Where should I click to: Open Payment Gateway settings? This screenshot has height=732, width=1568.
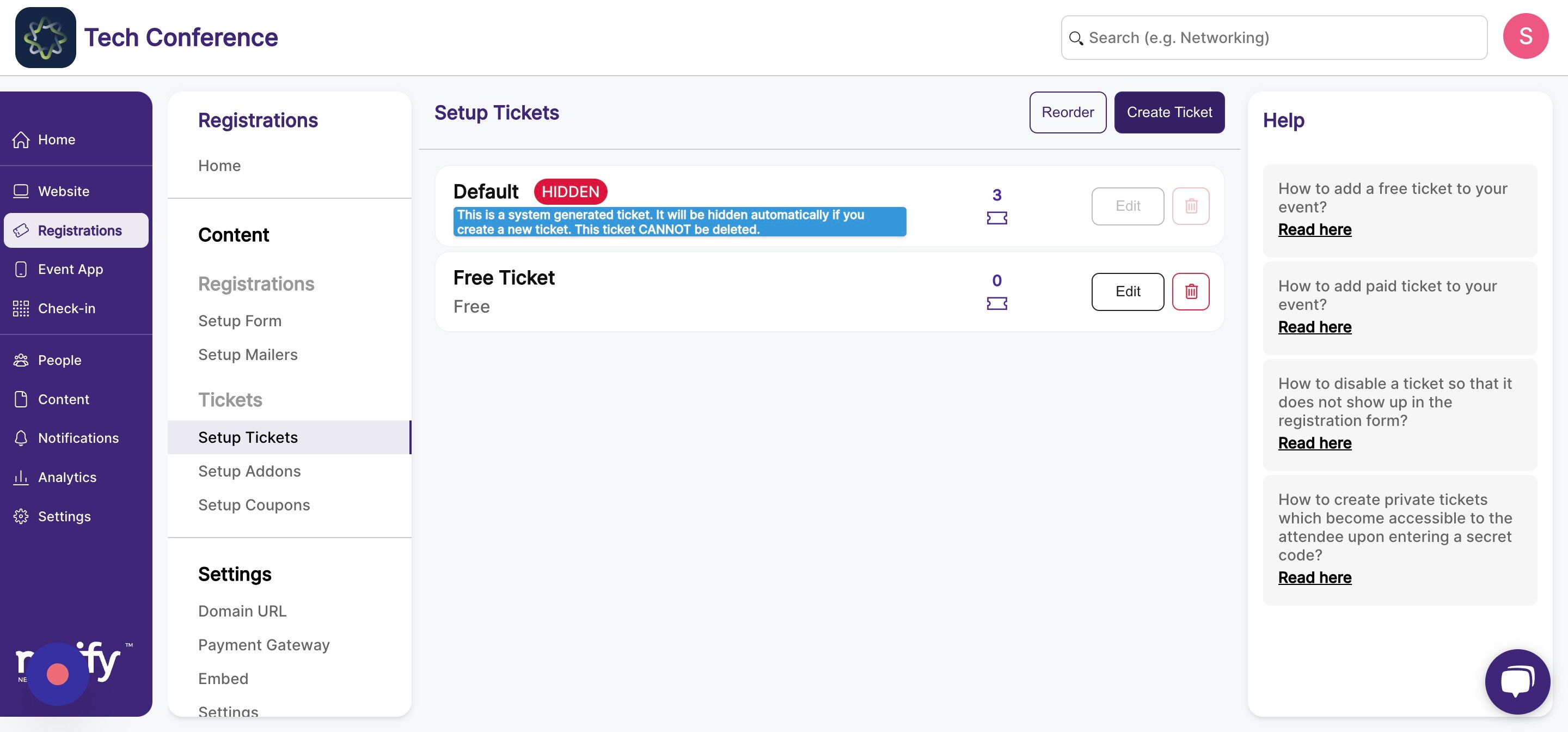click(264, 645)
